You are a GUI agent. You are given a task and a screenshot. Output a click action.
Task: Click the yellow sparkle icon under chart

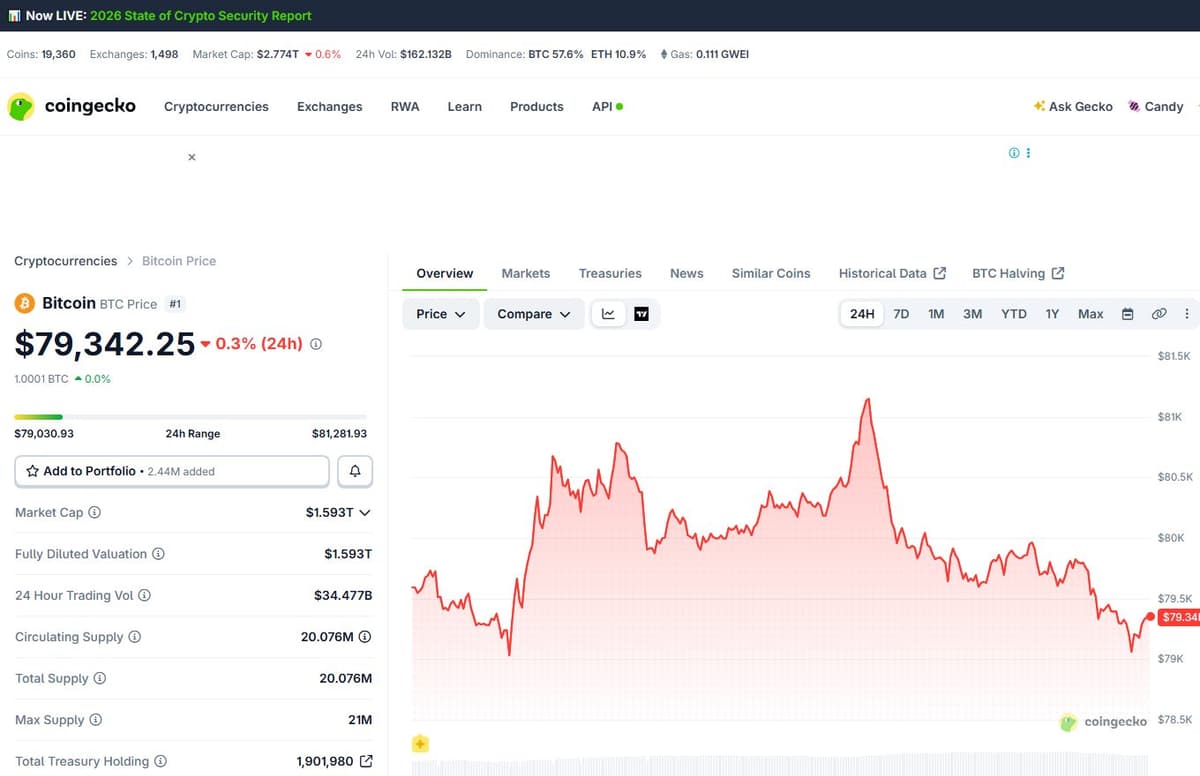tap(420, 743)
